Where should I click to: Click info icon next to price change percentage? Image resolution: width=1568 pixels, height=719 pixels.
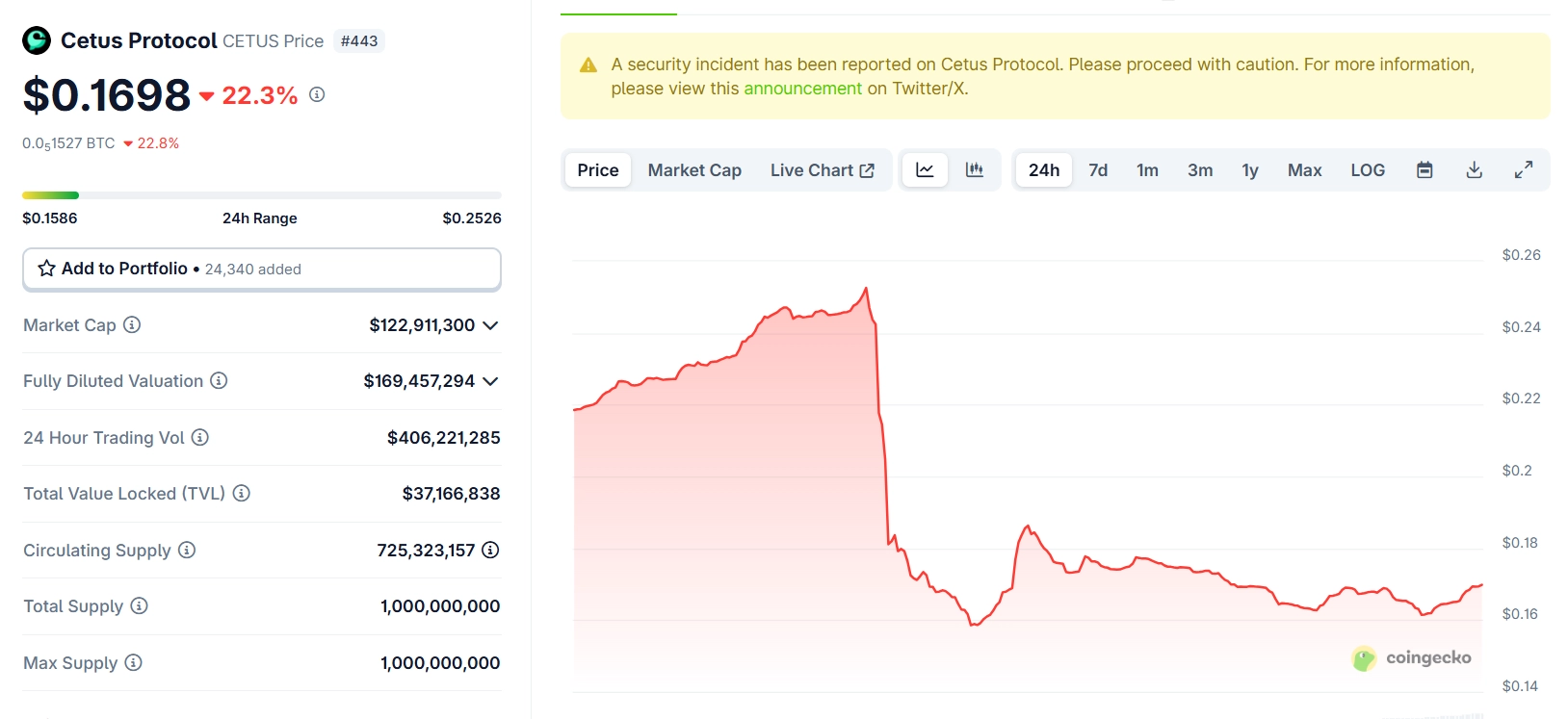pos(317,94)
